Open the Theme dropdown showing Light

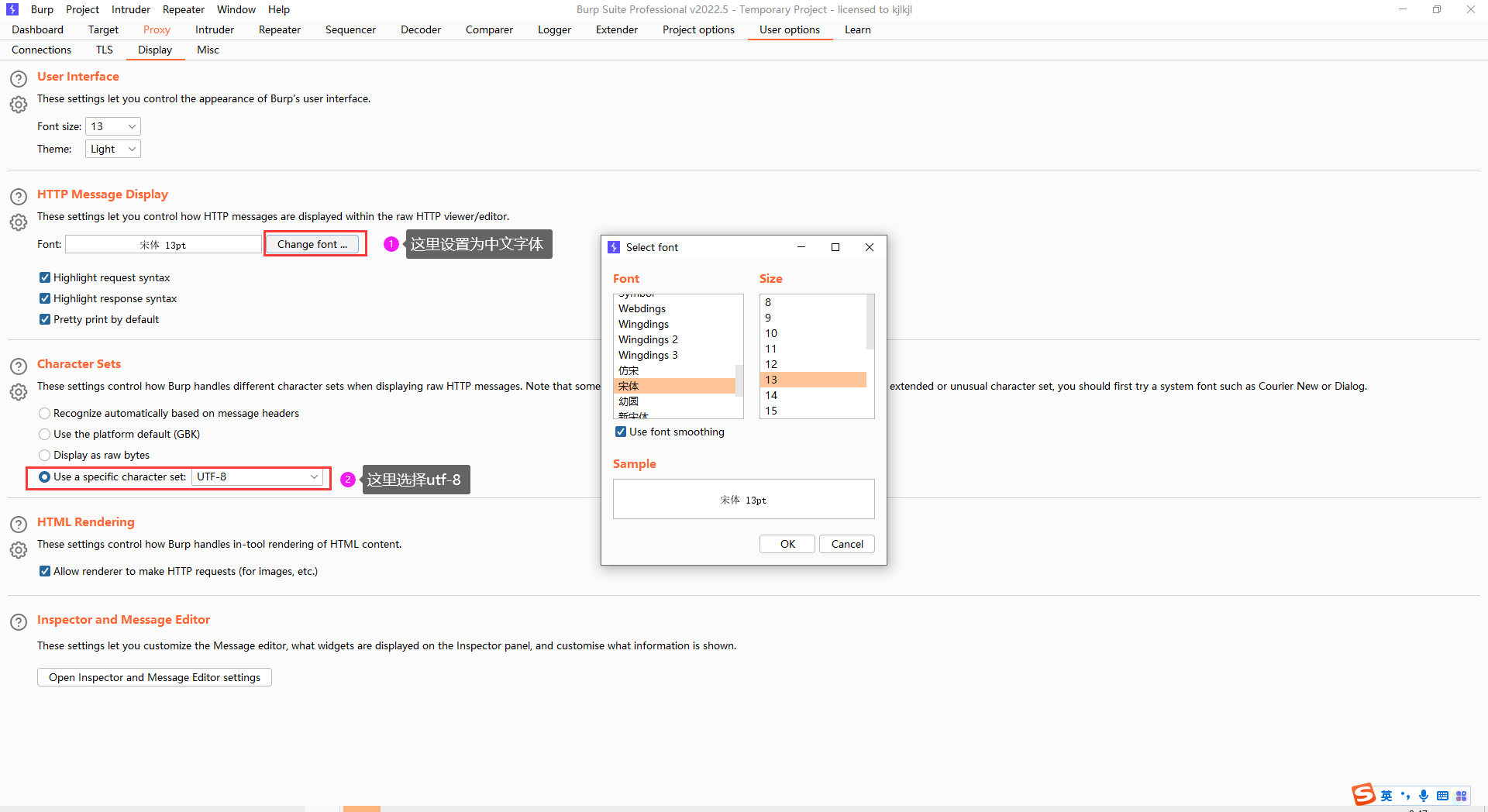click(113, 149)
